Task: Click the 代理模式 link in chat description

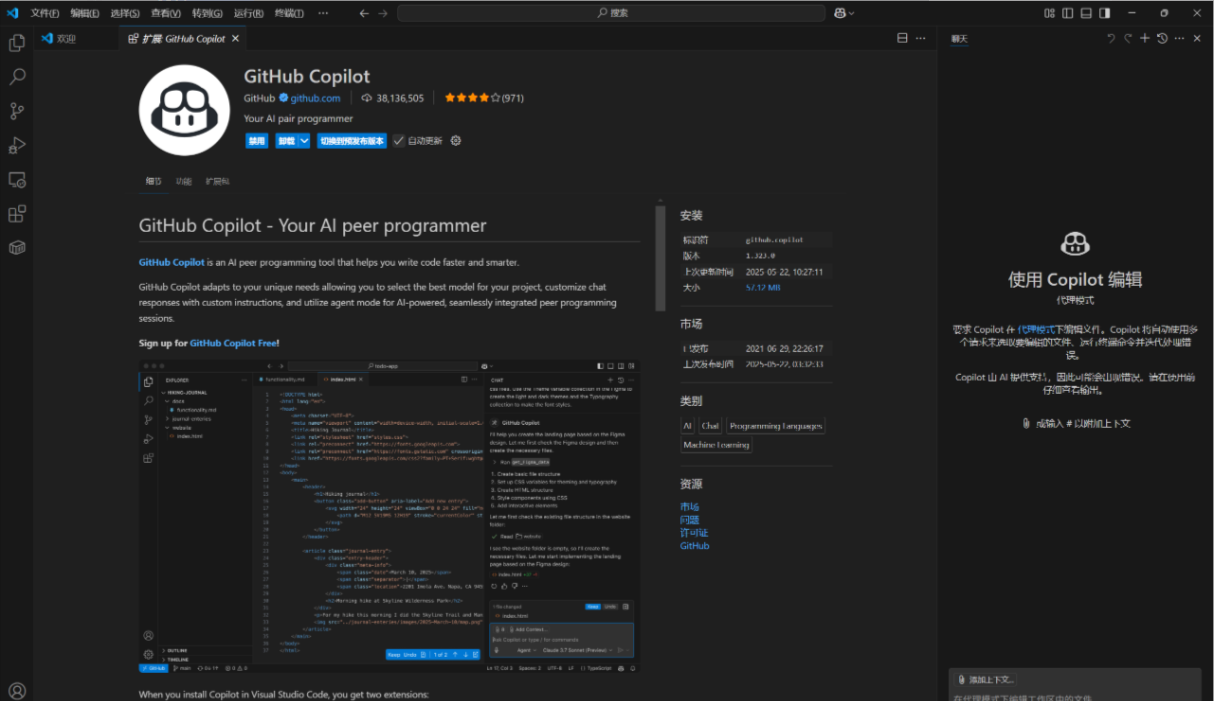Action: click(x=1036, y=329)
